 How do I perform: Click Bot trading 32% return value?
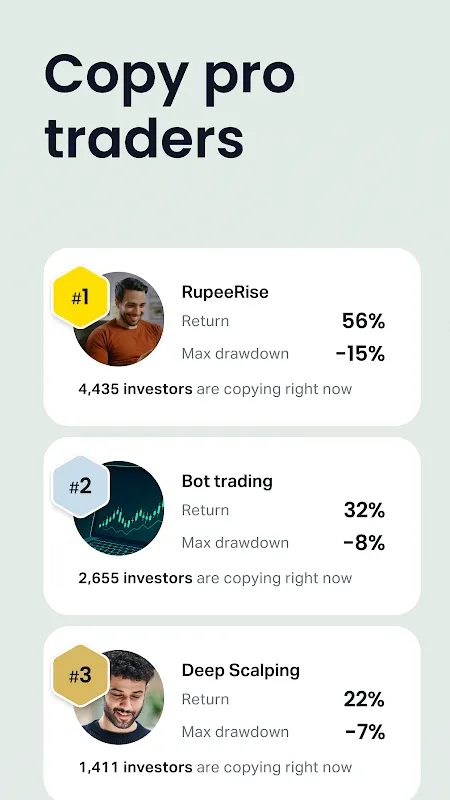364,510
